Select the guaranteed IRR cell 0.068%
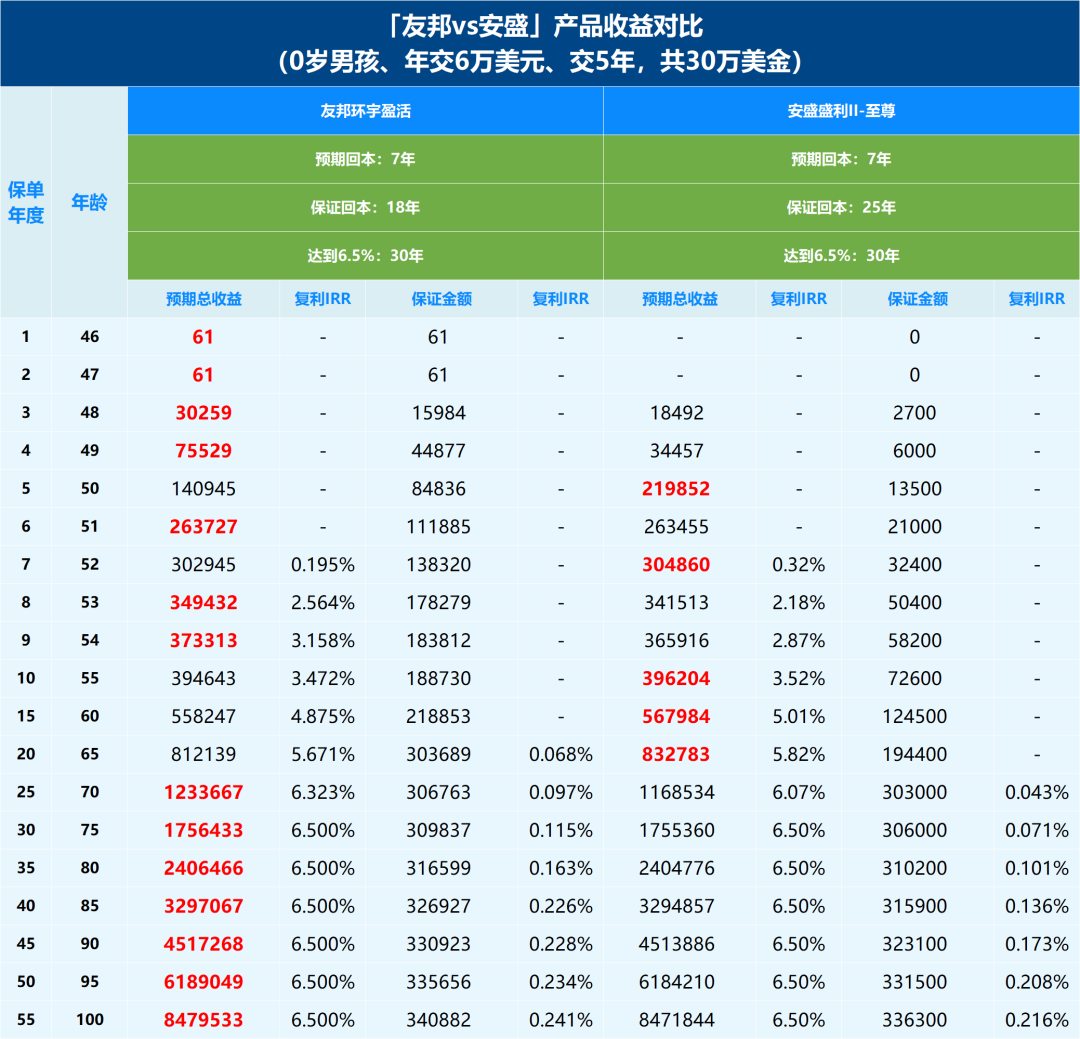The image size is (1080, 1039). pos(560,755)
